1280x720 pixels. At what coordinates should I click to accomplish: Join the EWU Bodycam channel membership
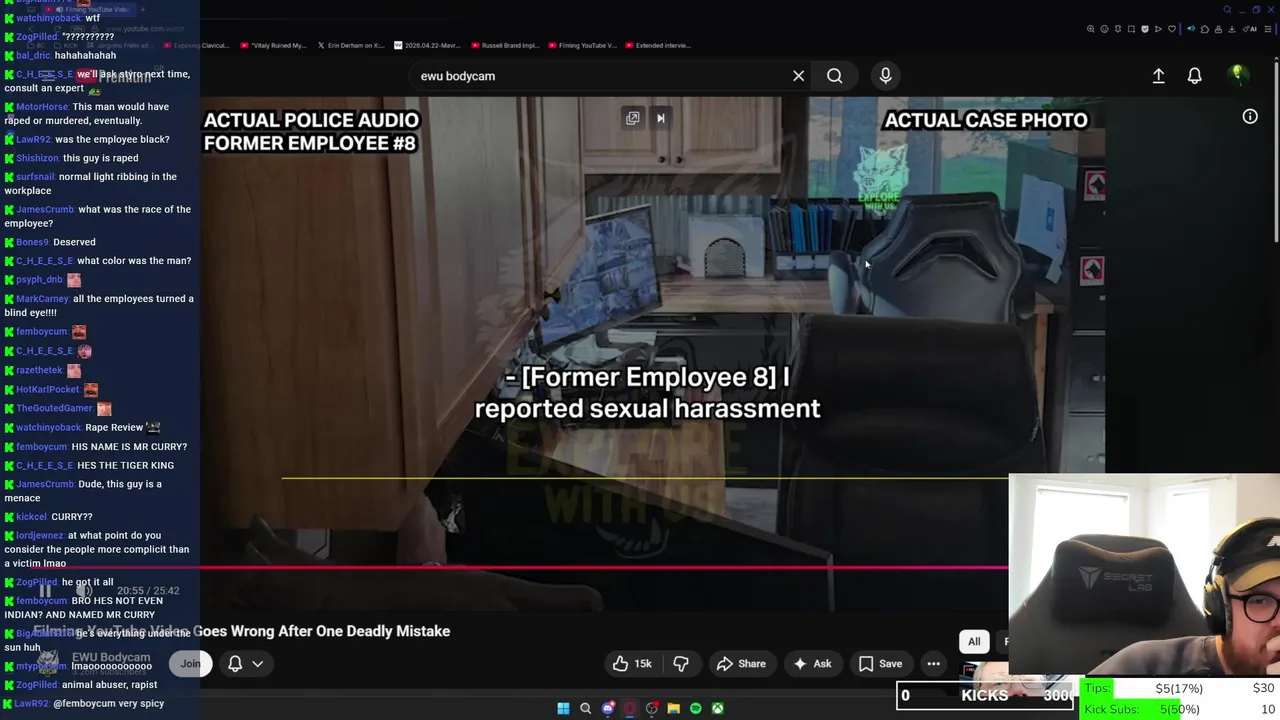[x=190, y=664]
